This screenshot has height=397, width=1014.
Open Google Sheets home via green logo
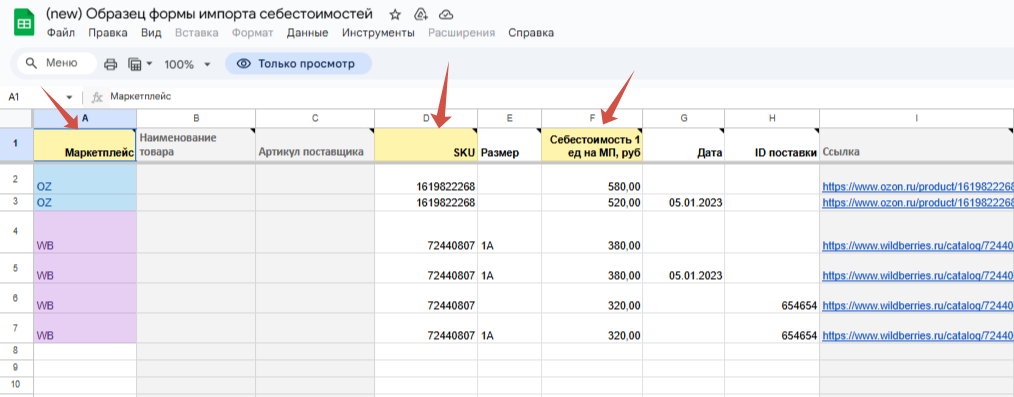(24, 23)
